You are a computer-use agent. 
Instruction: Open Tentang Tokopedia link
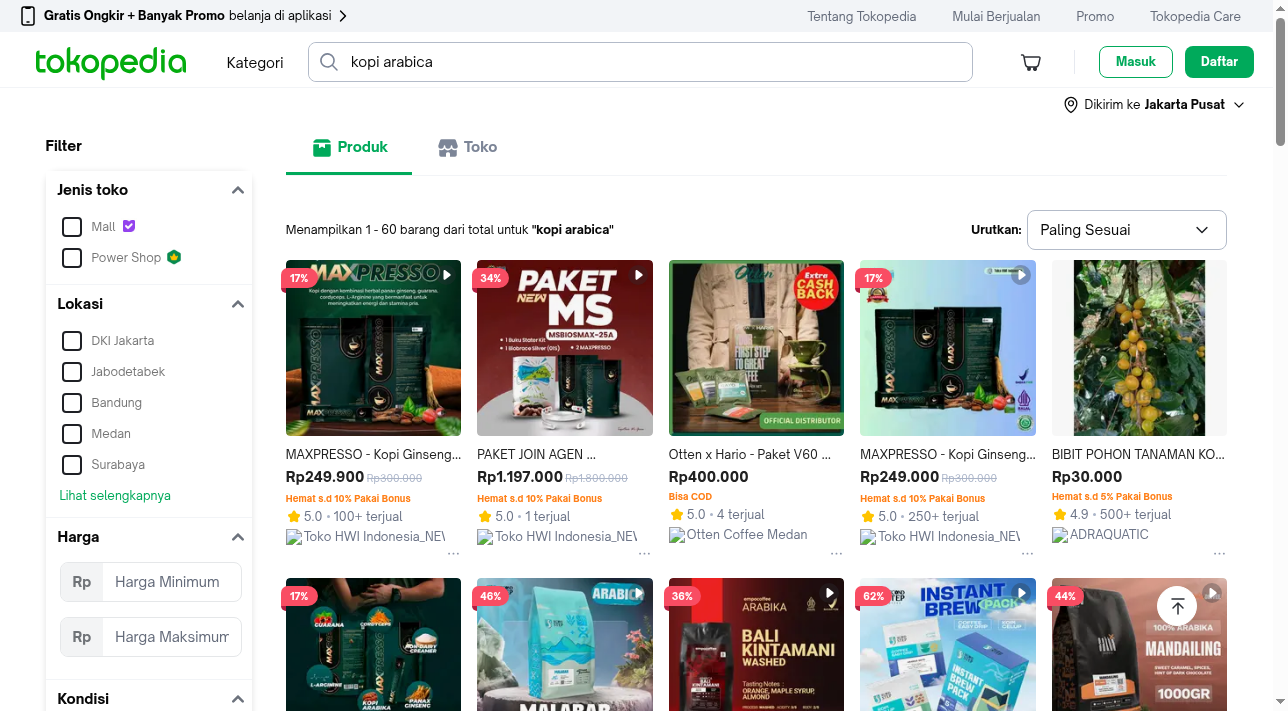[862, 16]
